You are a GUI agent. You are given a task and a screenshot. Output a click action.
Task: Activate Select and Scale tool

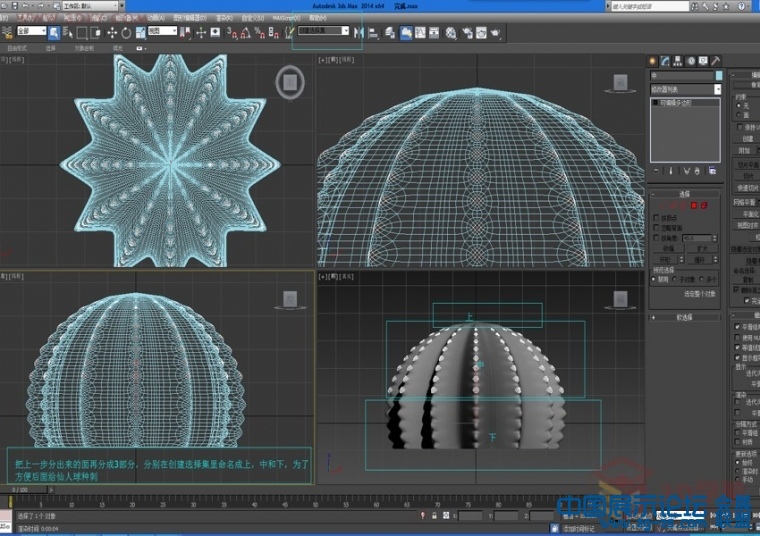coord(141,33)
